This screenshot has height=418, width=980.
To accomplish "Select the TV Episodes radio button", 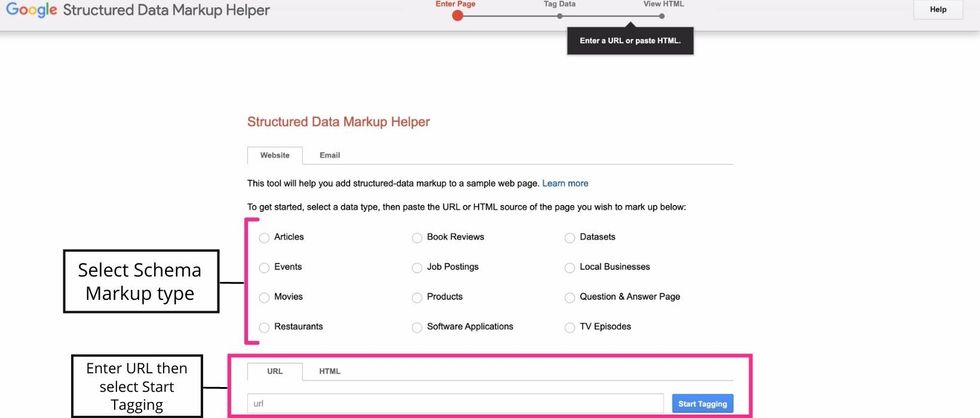I will [569, 327].
